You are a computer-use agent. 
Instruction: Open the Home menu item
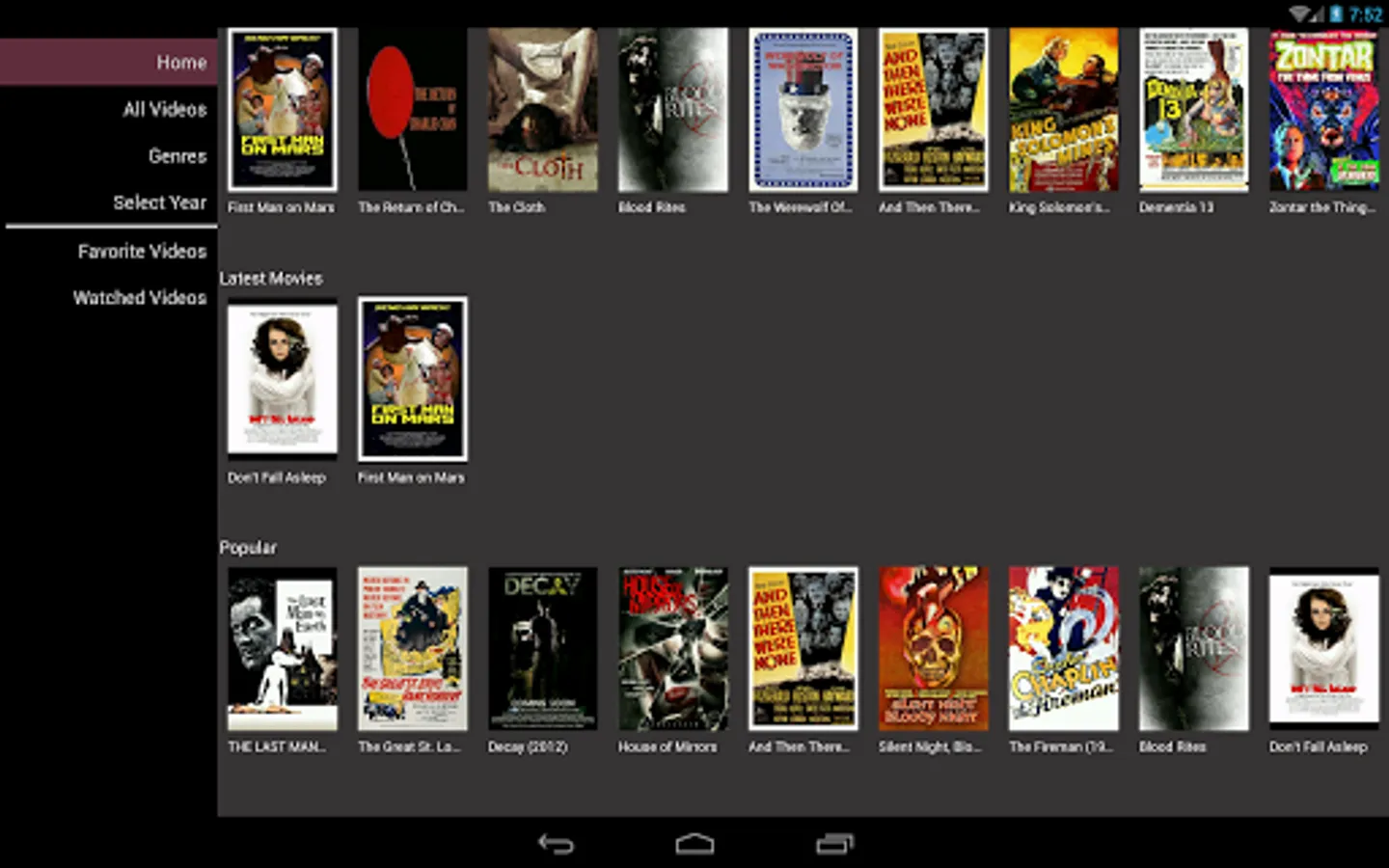coord(108,62)
